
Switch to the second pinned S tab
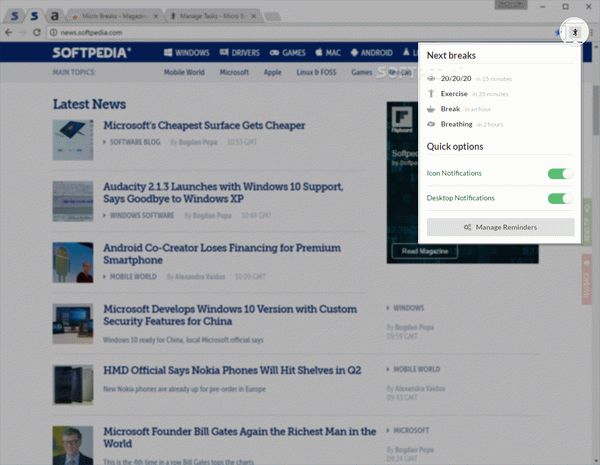tap(34, 16)
